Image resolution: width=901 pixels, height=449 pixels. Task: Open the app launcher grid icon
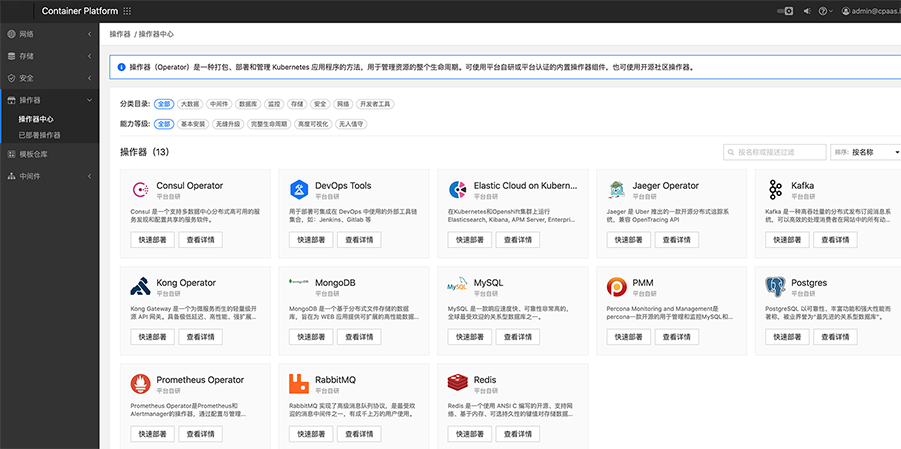click(127, 11)
